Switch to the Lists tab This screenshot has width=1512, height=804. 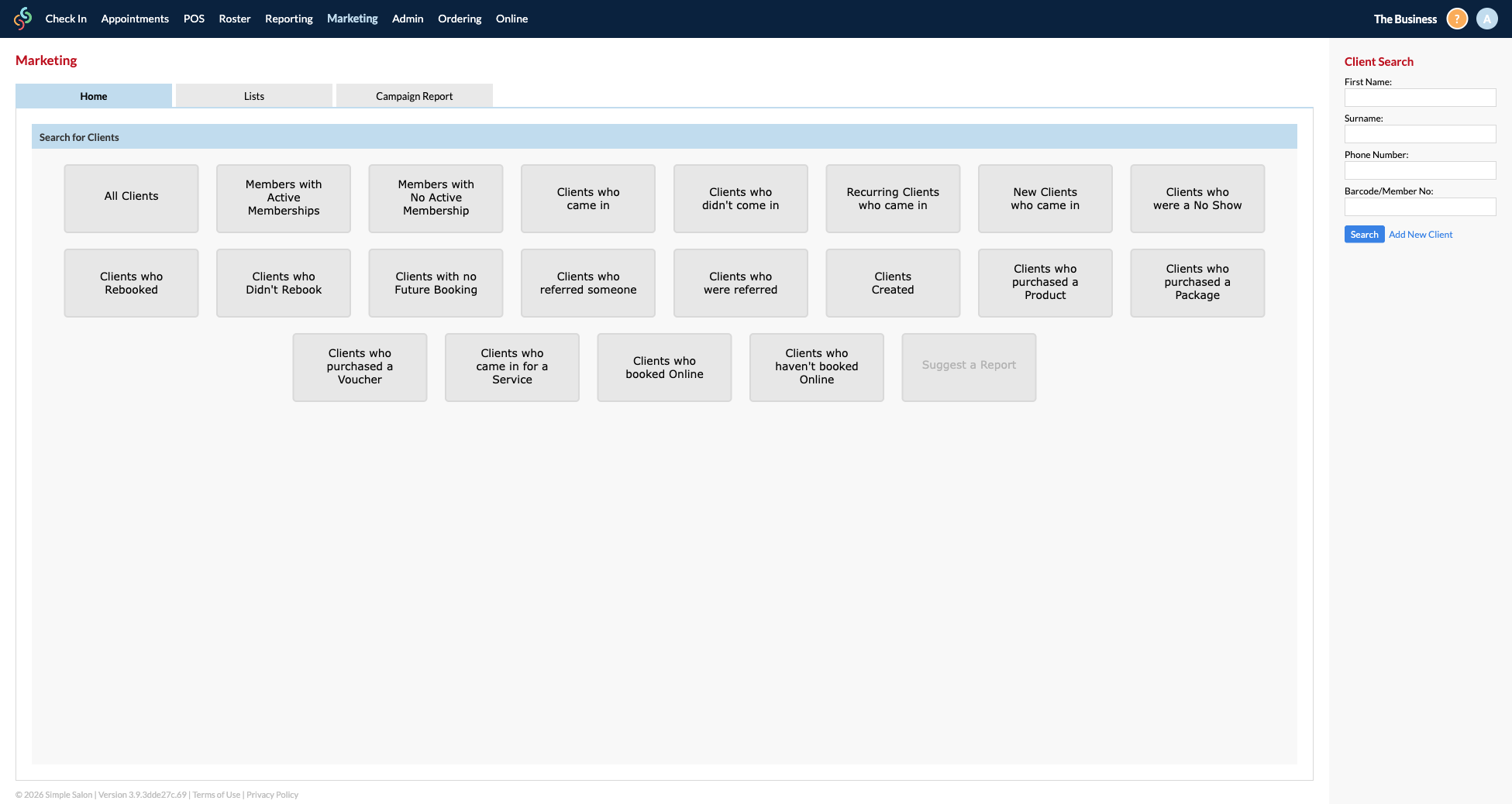click(x=253, y=95)
